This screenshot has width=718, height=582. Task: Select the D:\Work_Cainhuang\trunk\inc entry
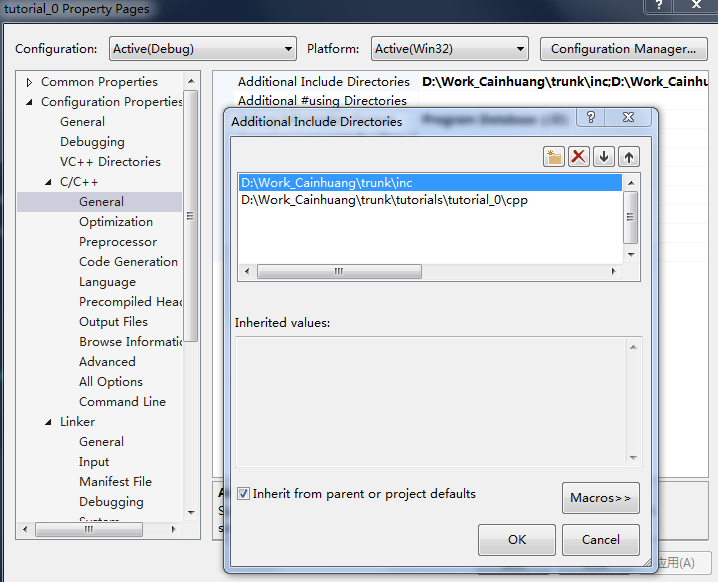pyautogui.click(x=430, y=183)
